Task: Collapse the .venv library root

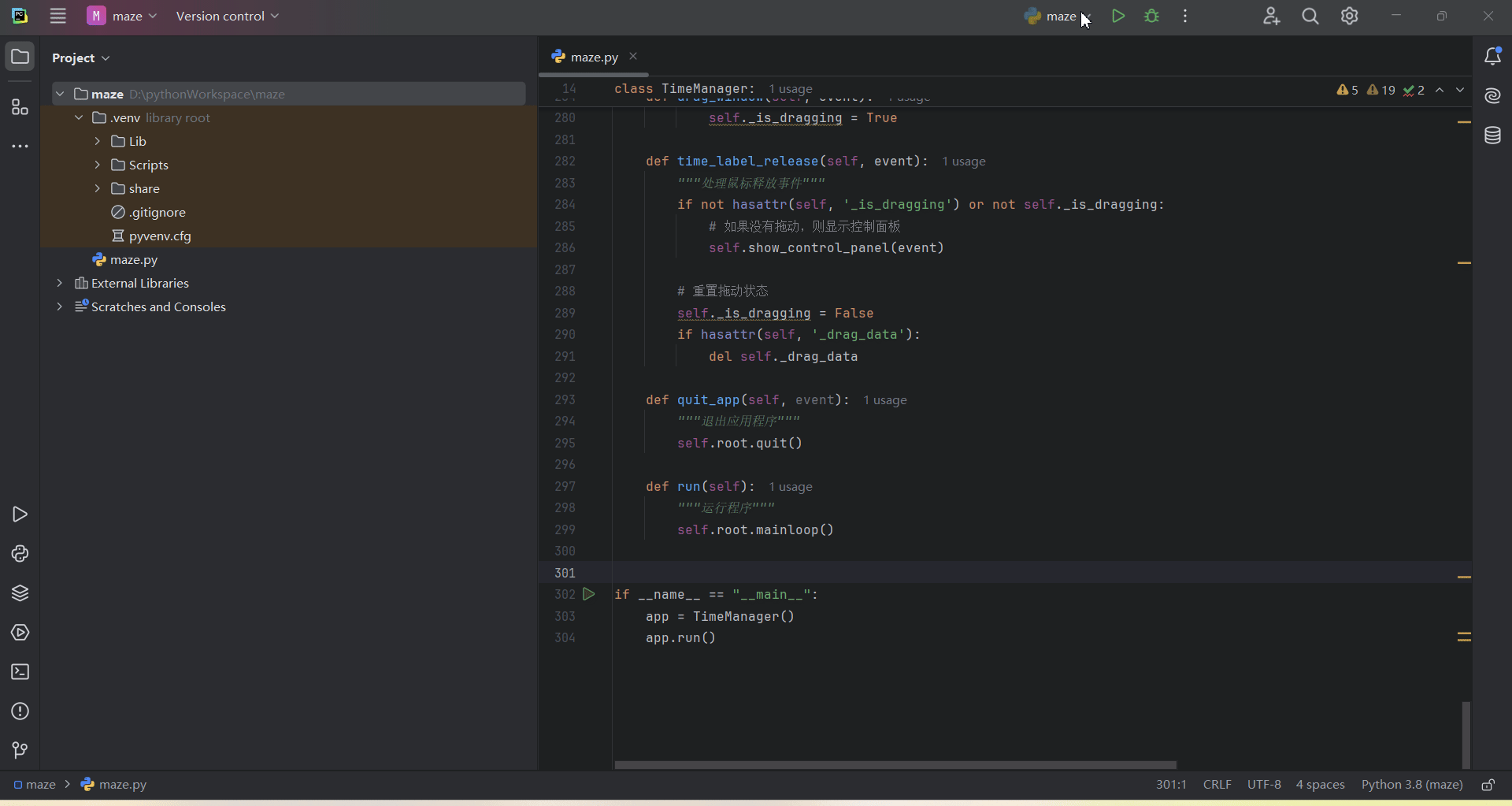Action: coord(79,117)
